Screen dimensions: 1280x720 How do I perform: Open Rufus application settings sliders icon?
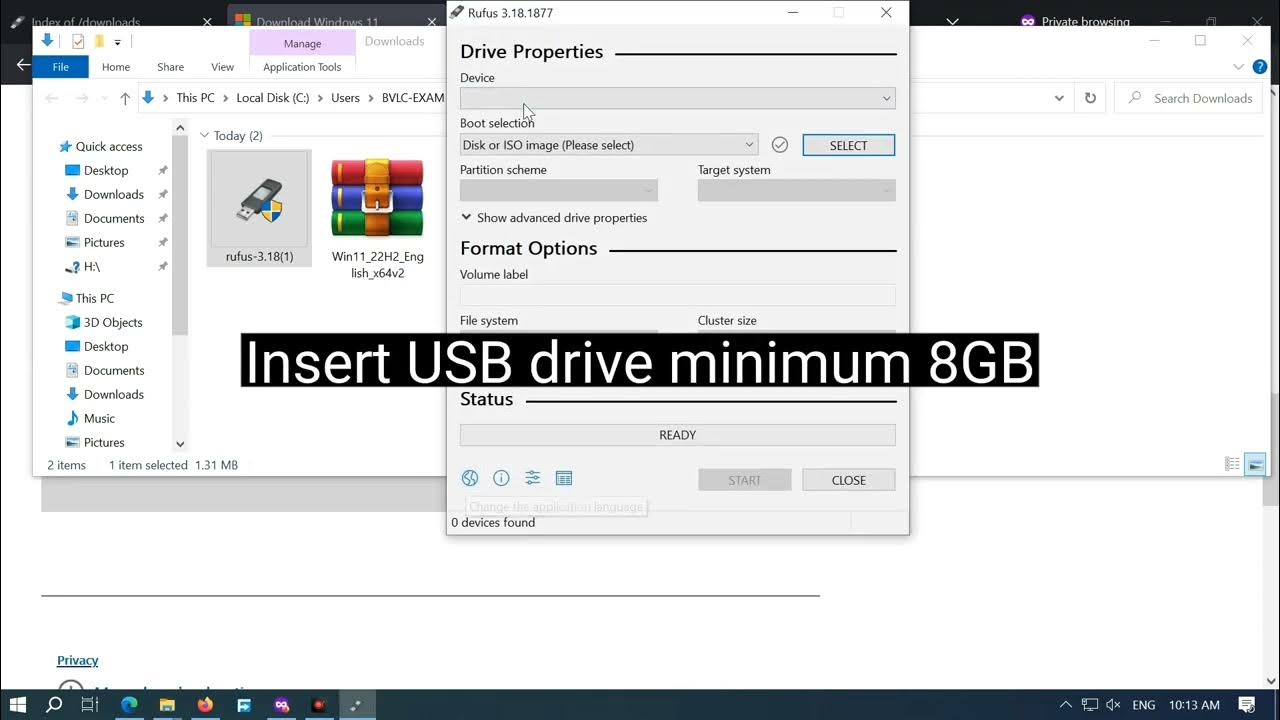coord(532,478)
